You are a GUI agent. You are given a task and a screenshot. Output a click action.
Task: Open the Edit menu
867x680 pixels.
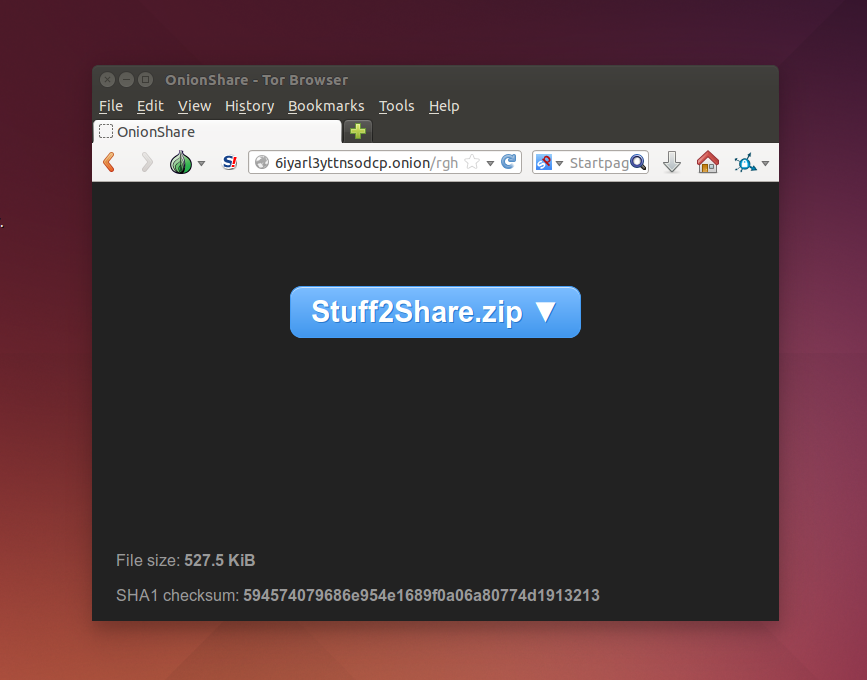point(150,106)
